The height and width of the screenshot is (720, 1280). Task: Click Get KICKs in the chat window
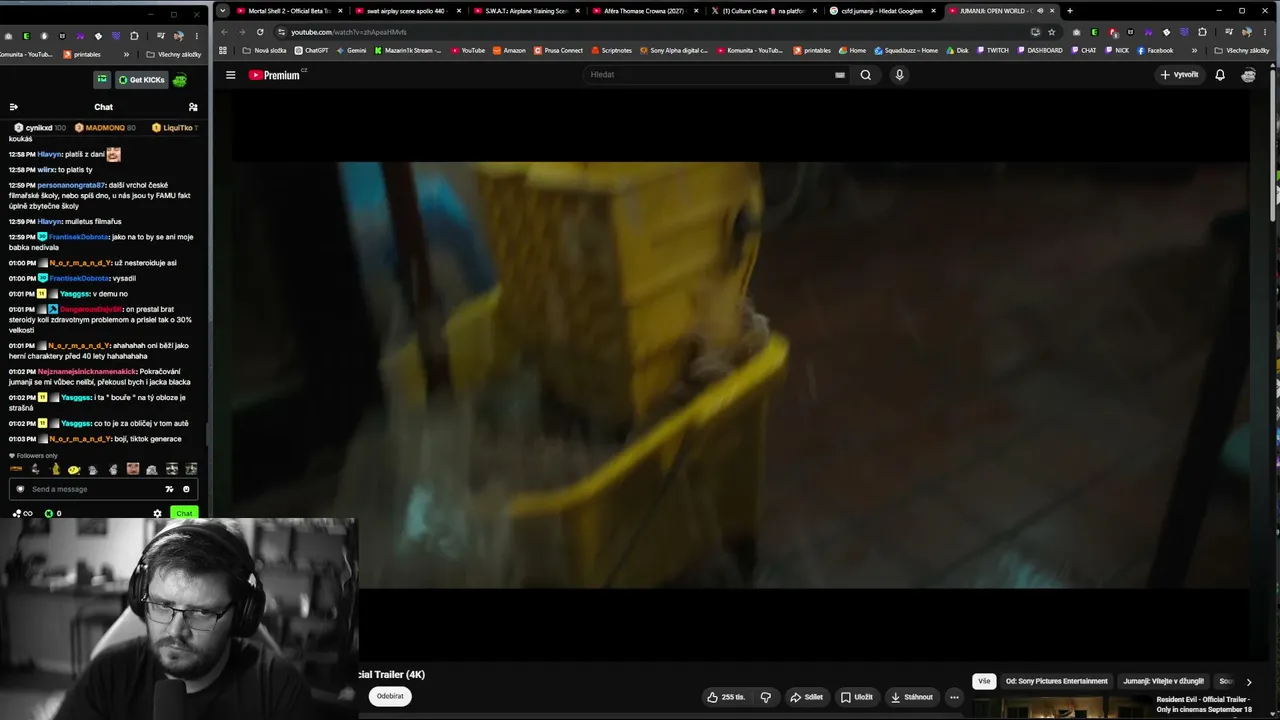(141, 80)
